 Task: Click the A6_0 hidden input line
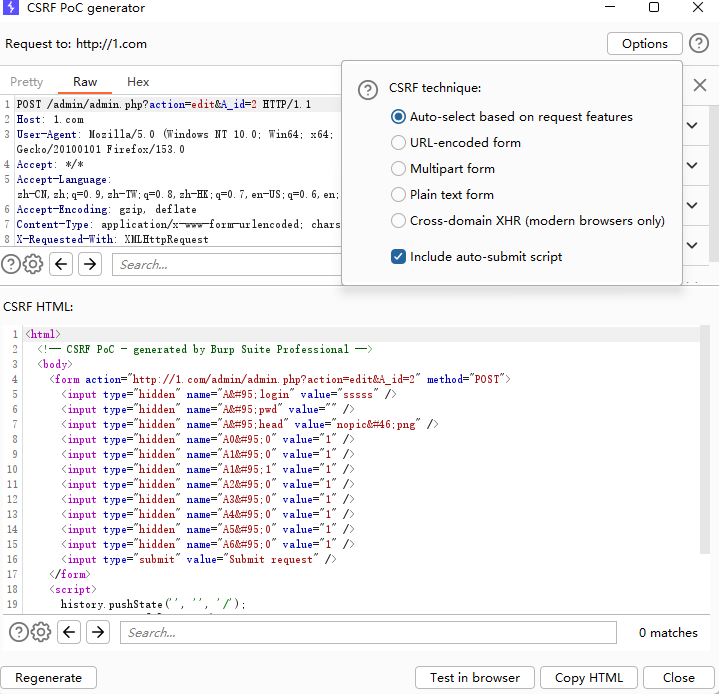[207, 544]
